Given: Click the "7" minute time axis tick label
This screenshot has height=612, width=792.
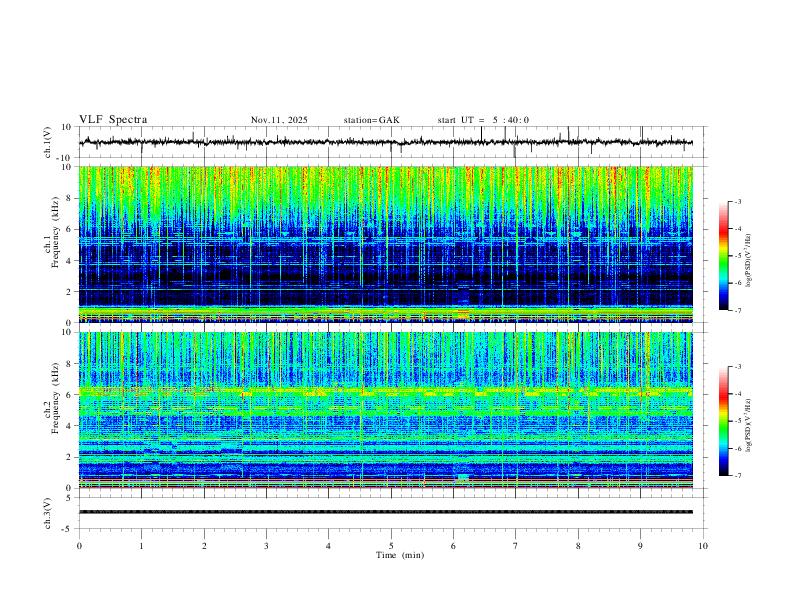Looking at the screenshot, I should coord(516,546).
